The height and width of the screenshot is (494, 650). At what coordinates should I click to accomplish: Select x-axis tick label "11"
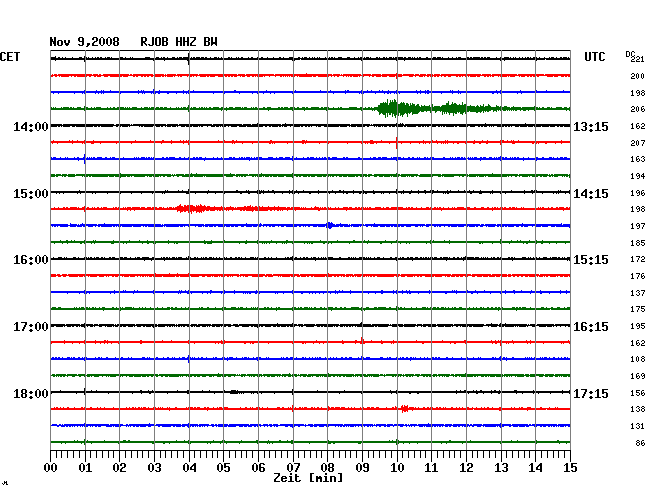[432, 468]
